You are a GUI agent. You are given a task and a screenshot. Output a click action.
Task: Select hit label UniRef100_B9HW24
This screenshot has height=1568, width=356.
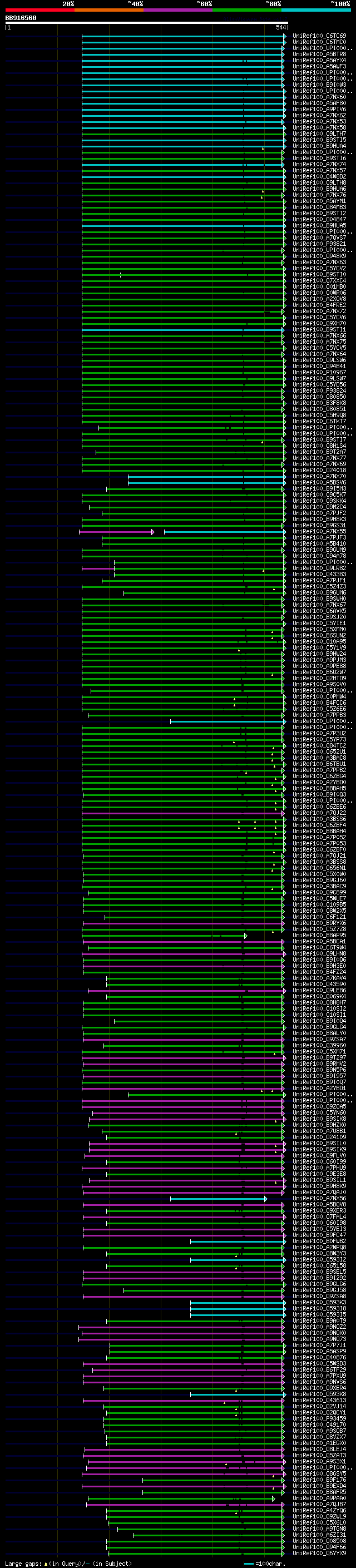(x=319, y=654)
